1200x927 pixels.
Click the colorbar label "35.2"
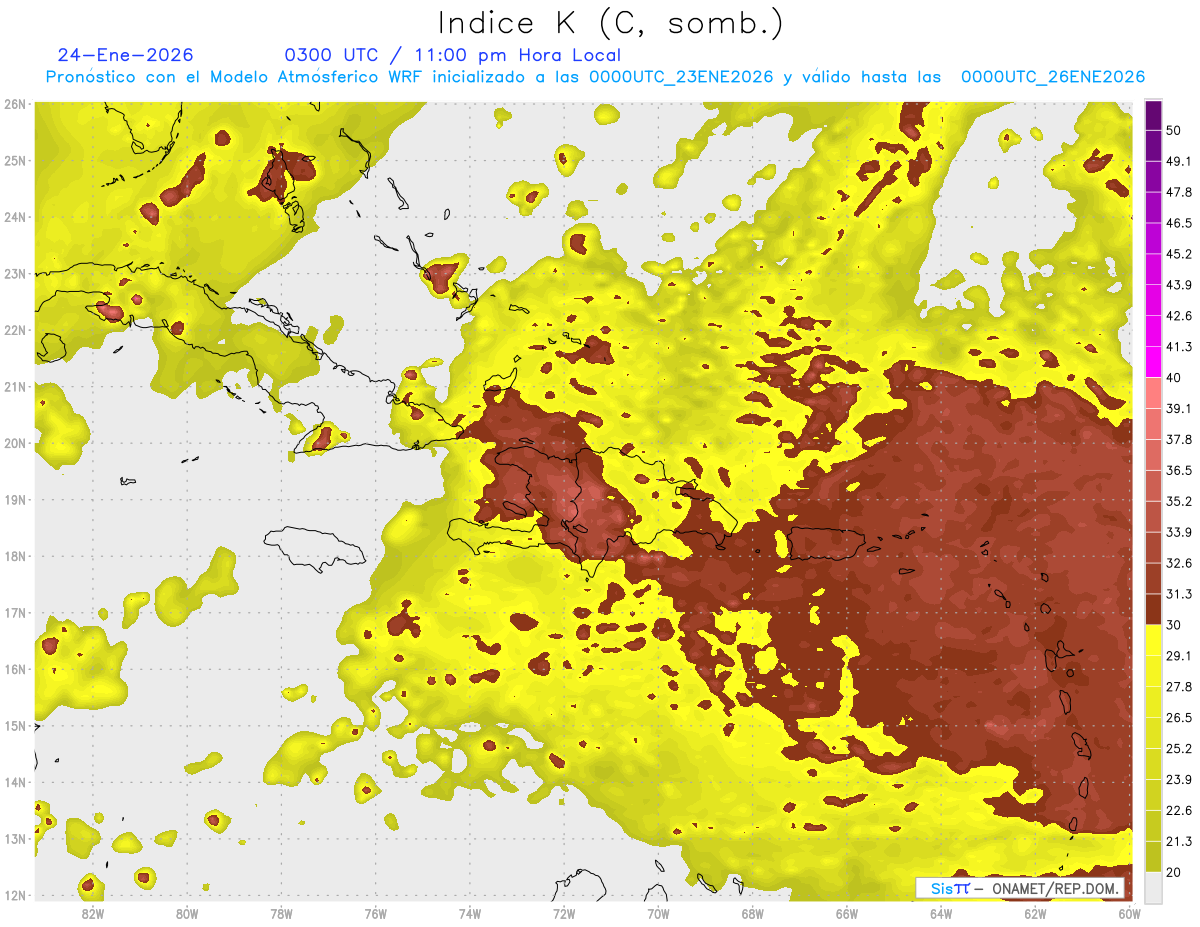(1179, 502)
